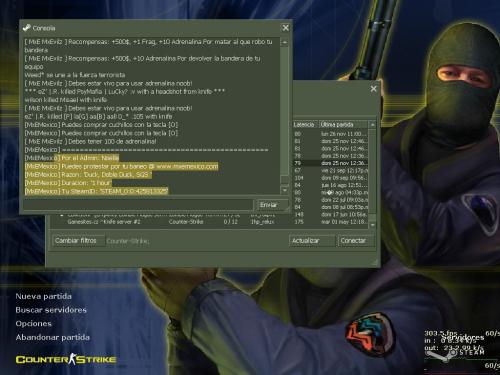This screenshot has width=500, height=375.
Task: Select the Gamesites.cz ~Knife server #2 row
Action: (210, 222)
